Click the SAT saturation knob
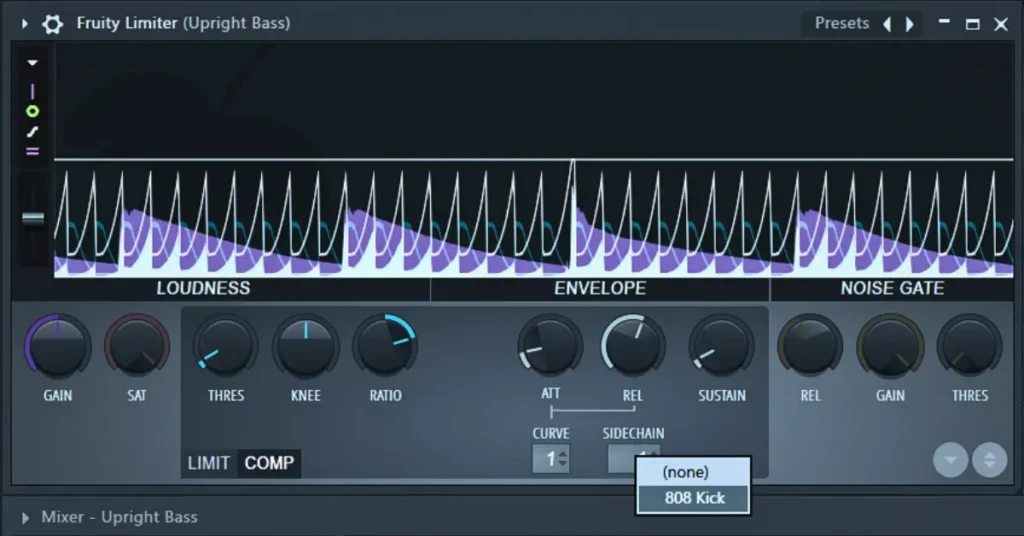This screenshot has width=1024, height=536. pos(137,347)
